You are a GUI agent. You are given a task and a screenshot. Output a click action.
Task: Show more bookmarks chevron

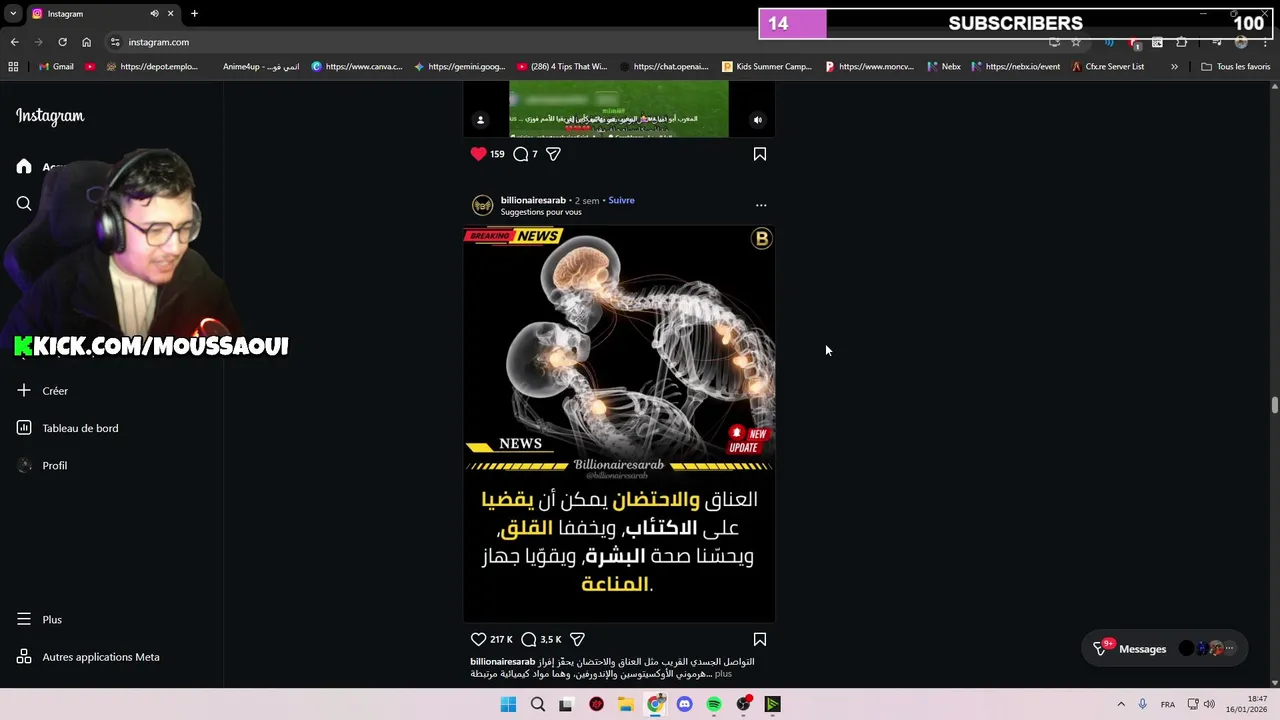pos(1174,67)
